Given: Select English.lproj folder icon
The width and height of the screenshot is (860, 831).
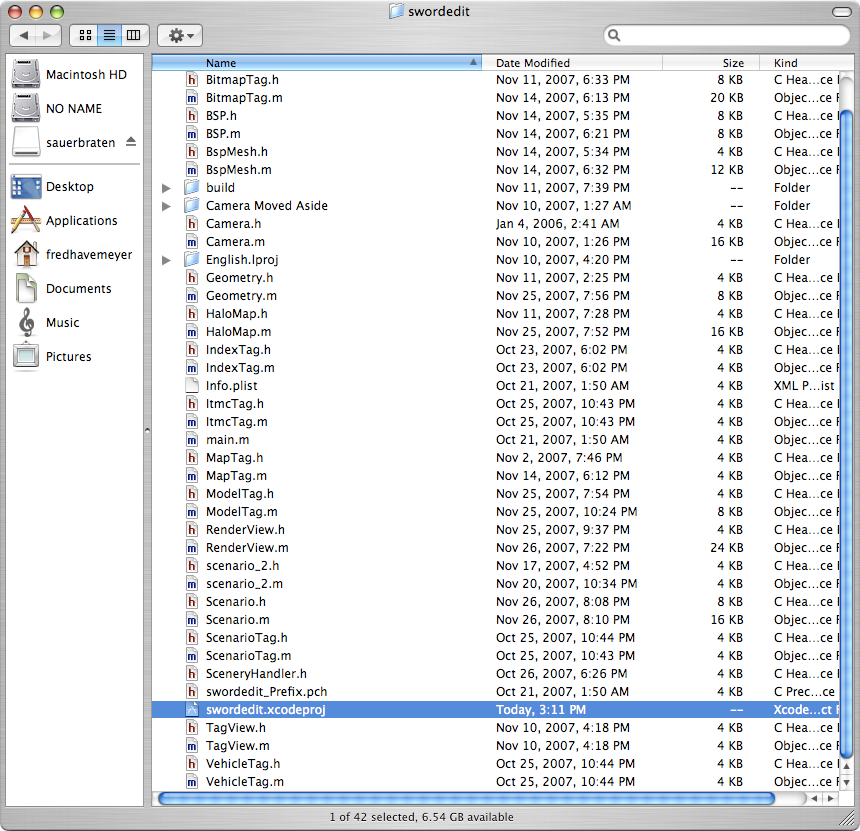Looking at the screenshot, I should (191, 259).
